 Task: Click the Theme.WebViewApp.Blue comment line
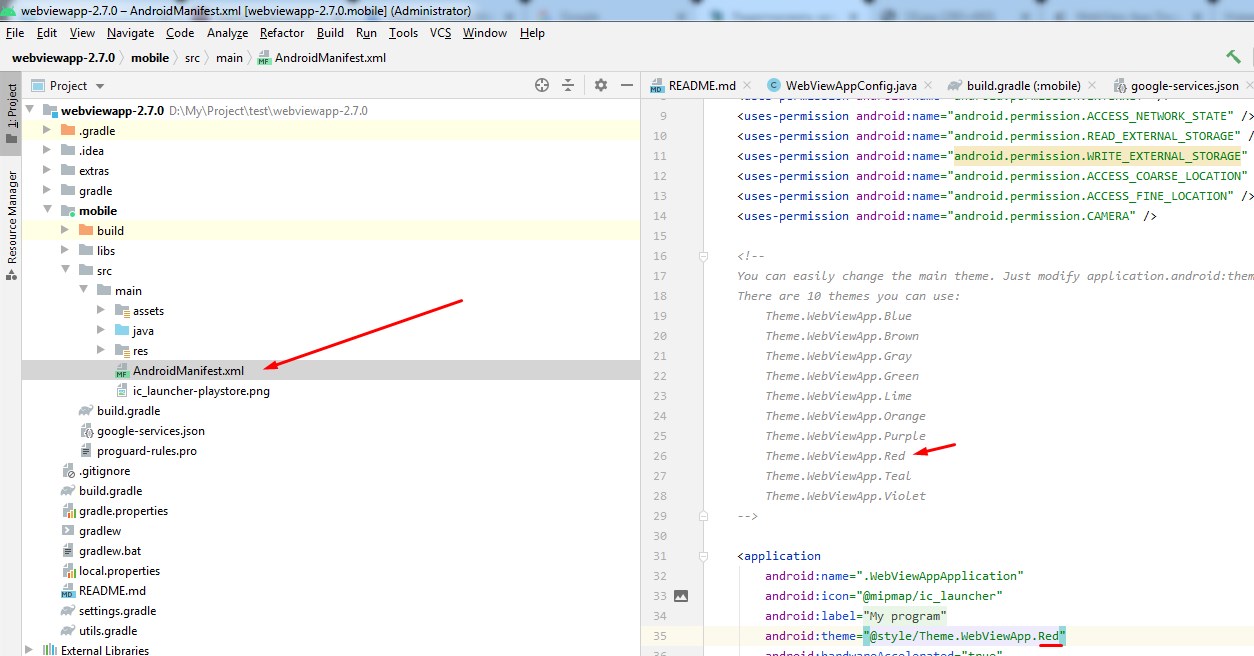click(838, 316)
